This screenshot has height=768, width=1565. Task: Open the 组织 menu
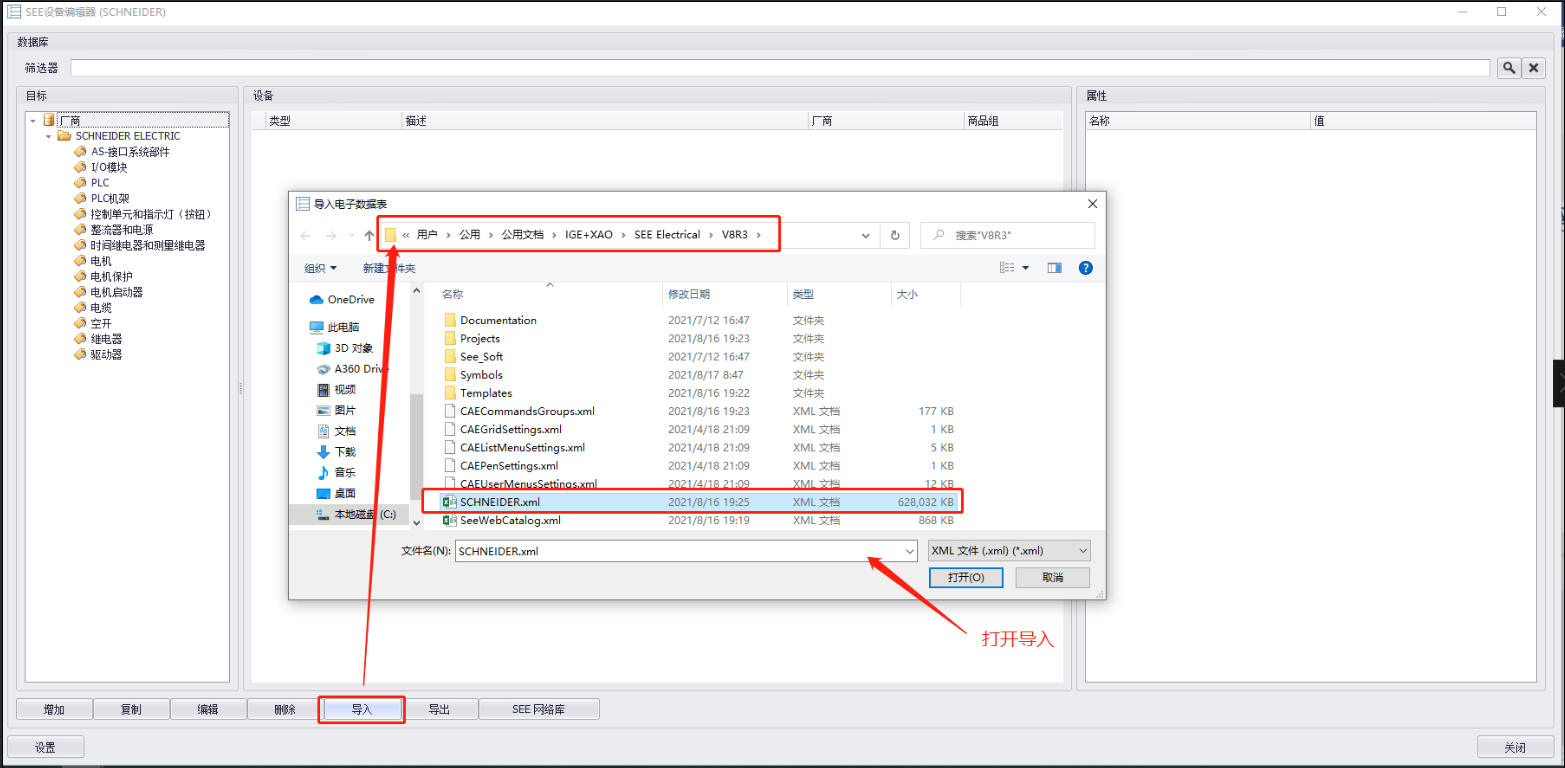click(320, 268)
